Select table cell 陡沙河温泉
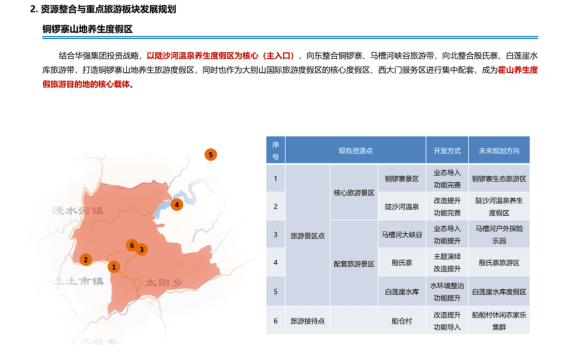The height and width of the screenshot is (360, 570). 402,207
